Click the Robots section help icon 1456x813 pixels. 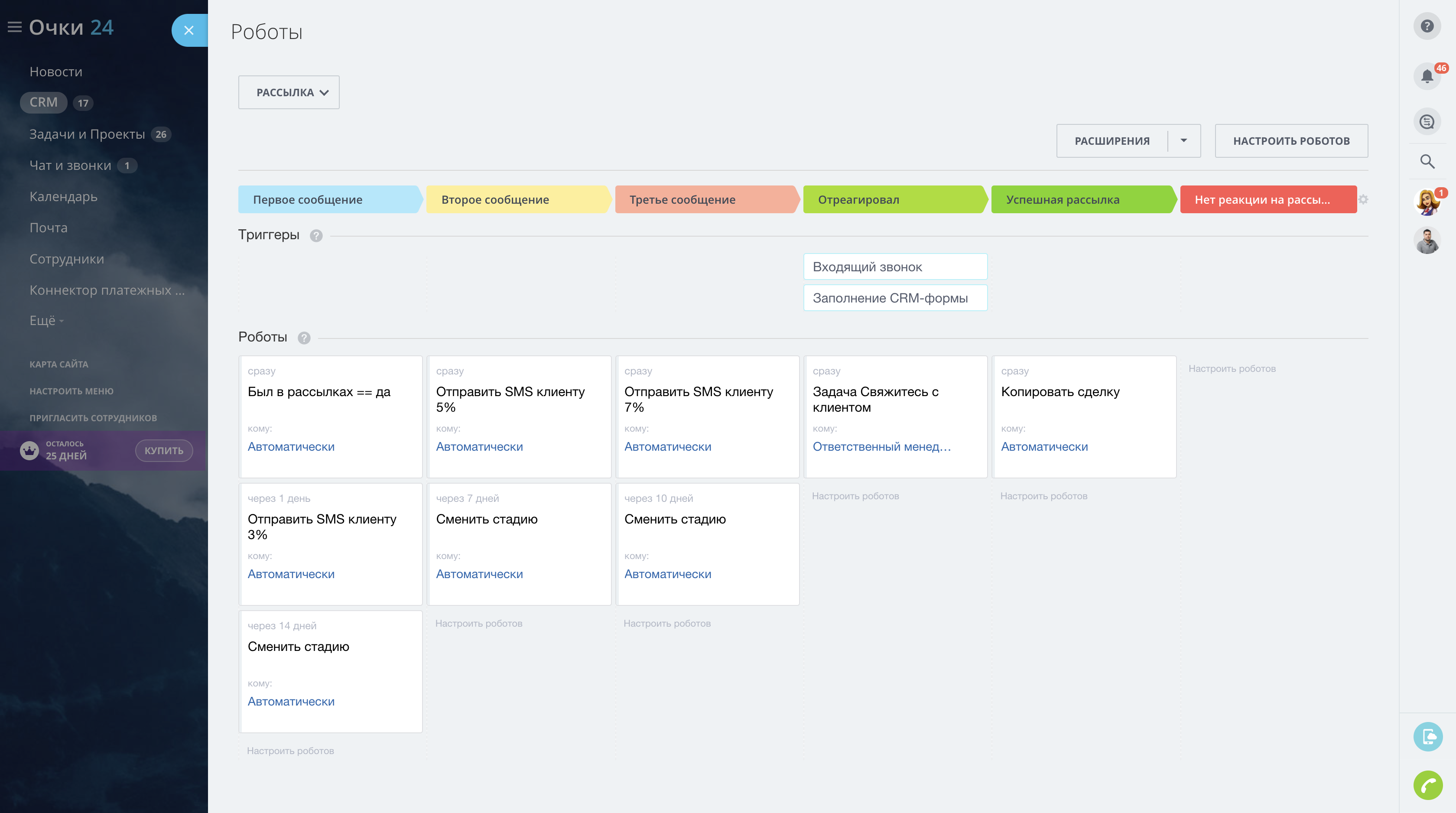(304, 338)
